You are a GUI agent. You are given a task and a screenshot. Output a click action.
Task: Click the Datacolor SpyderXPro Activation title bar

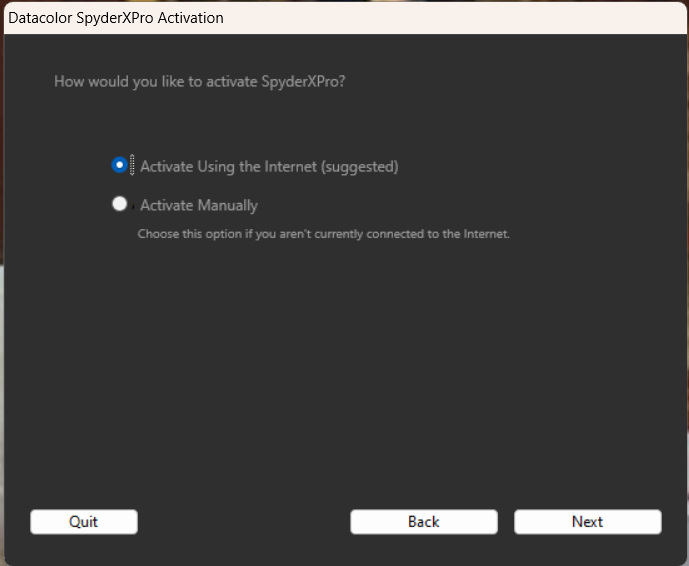(x=344, y=18)
